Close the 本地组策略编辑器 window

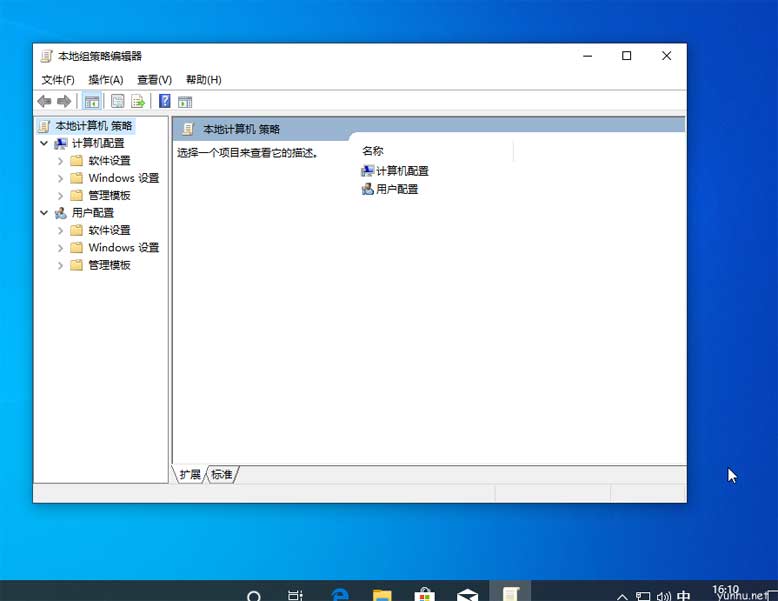[x=666, y=56]
